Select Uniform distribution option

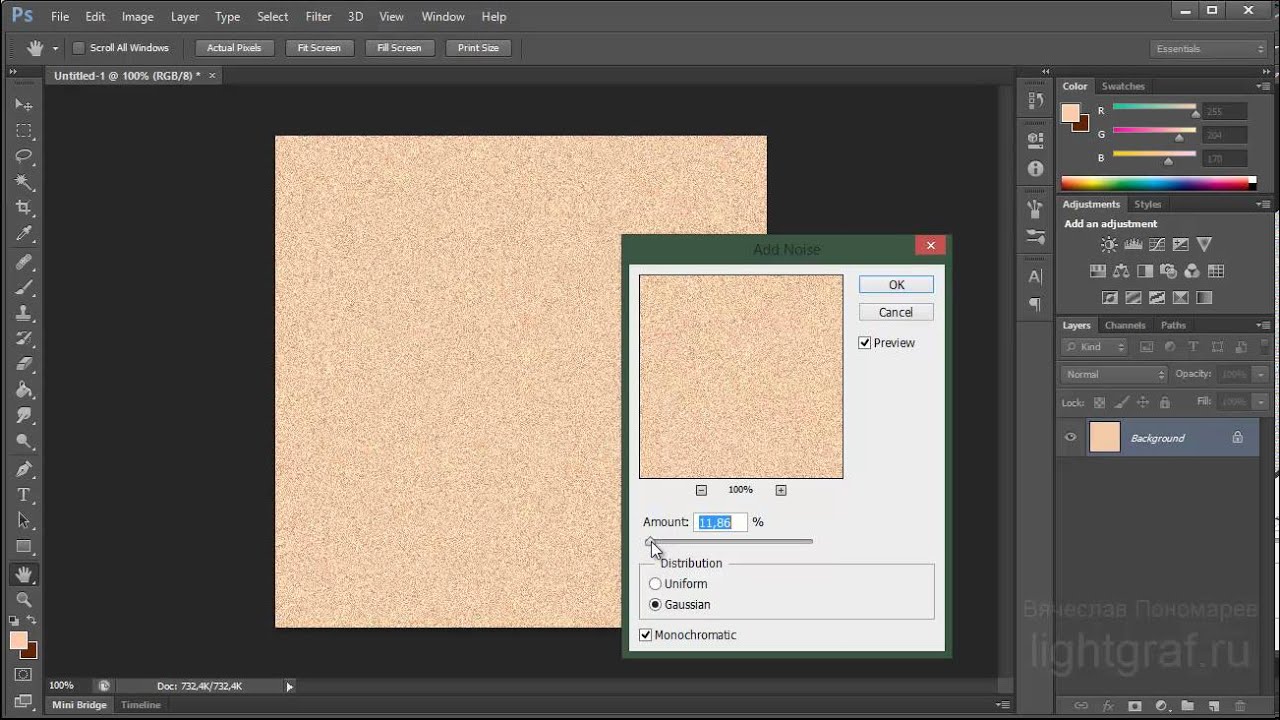point(656,584)
